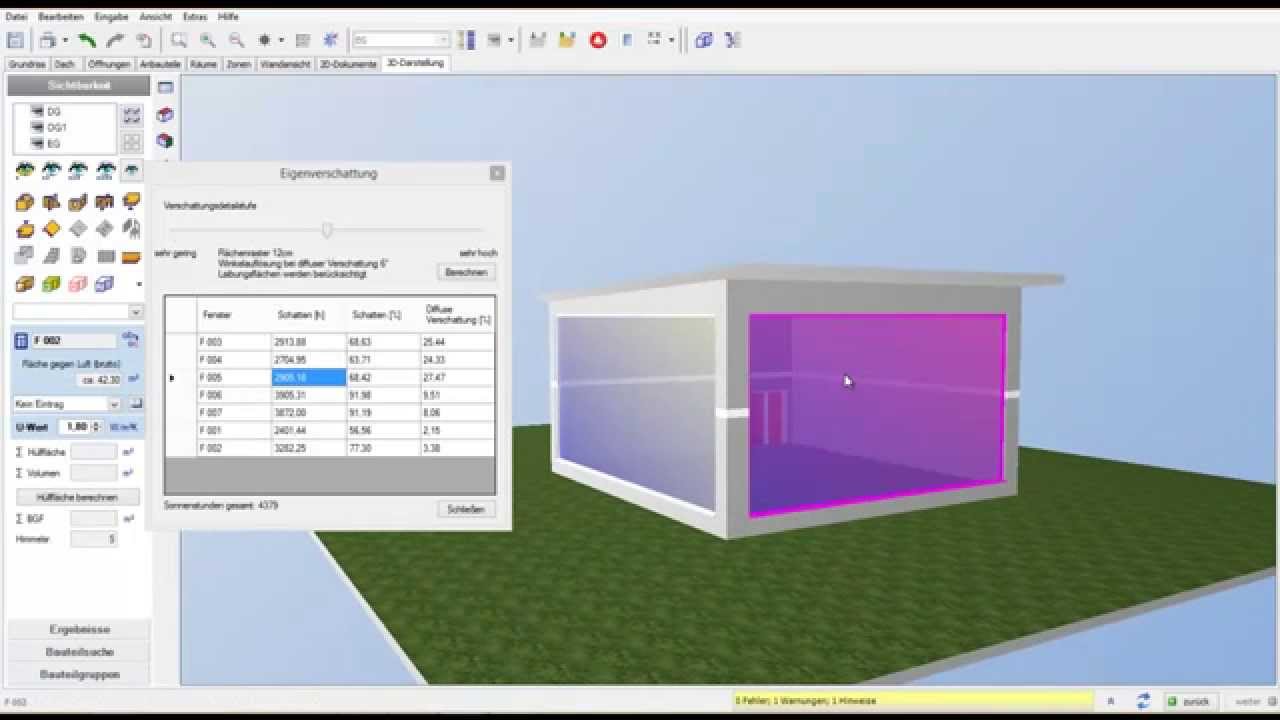Click the zurück button
Viewport: 1280px width, 720px height.
pyautogui.click(x=1189, y=701)
